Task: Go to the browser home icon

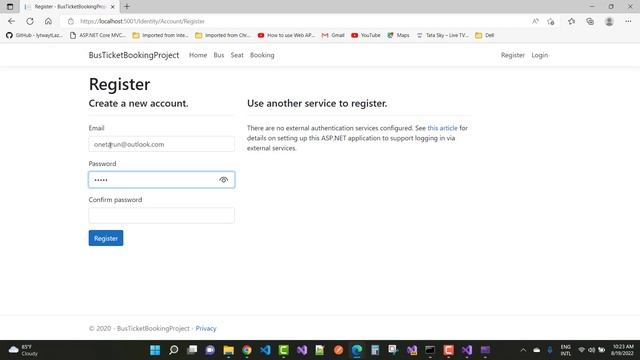Action: pos(48,21)
